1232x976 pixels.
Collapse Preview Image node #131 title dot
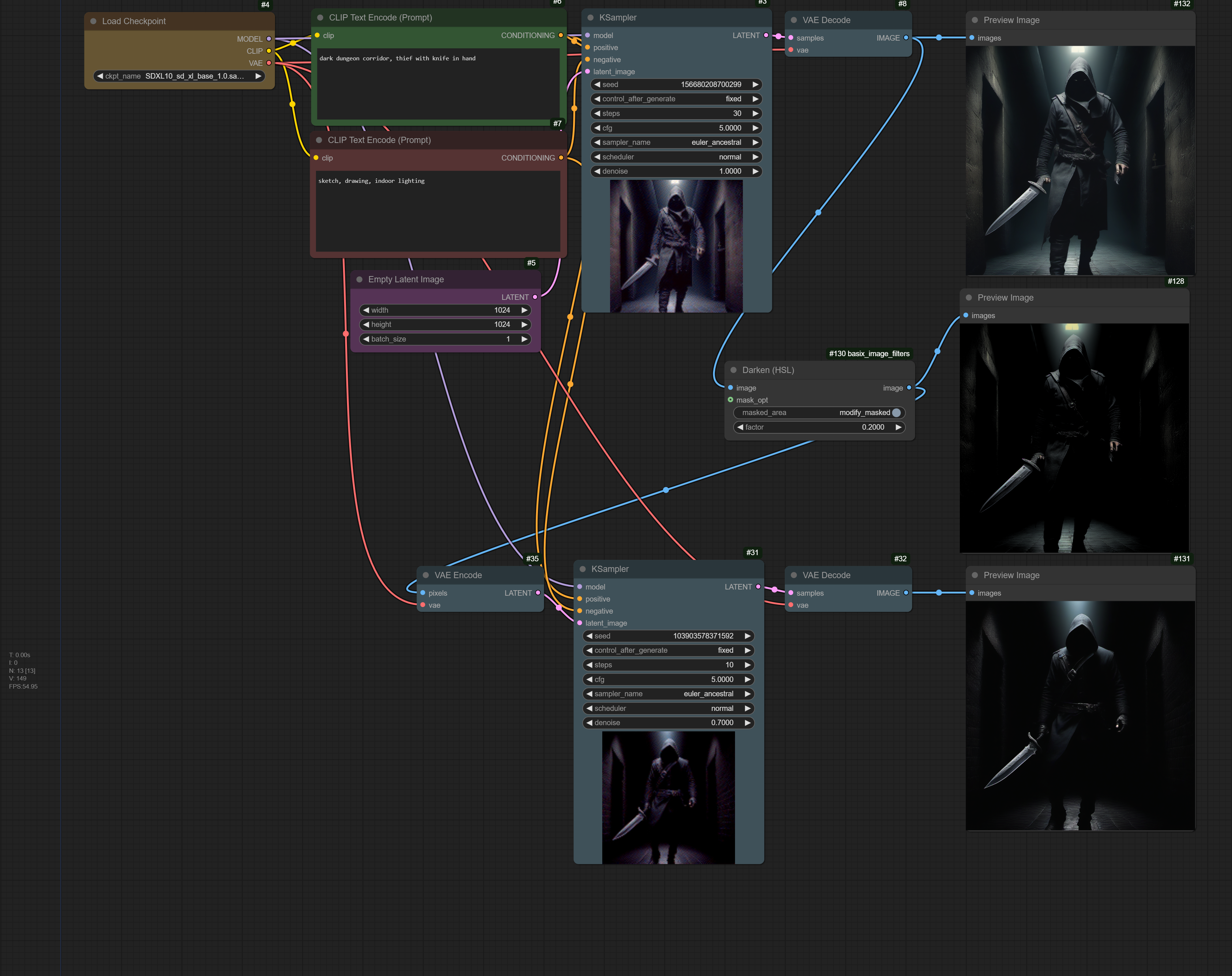(975, 575)
